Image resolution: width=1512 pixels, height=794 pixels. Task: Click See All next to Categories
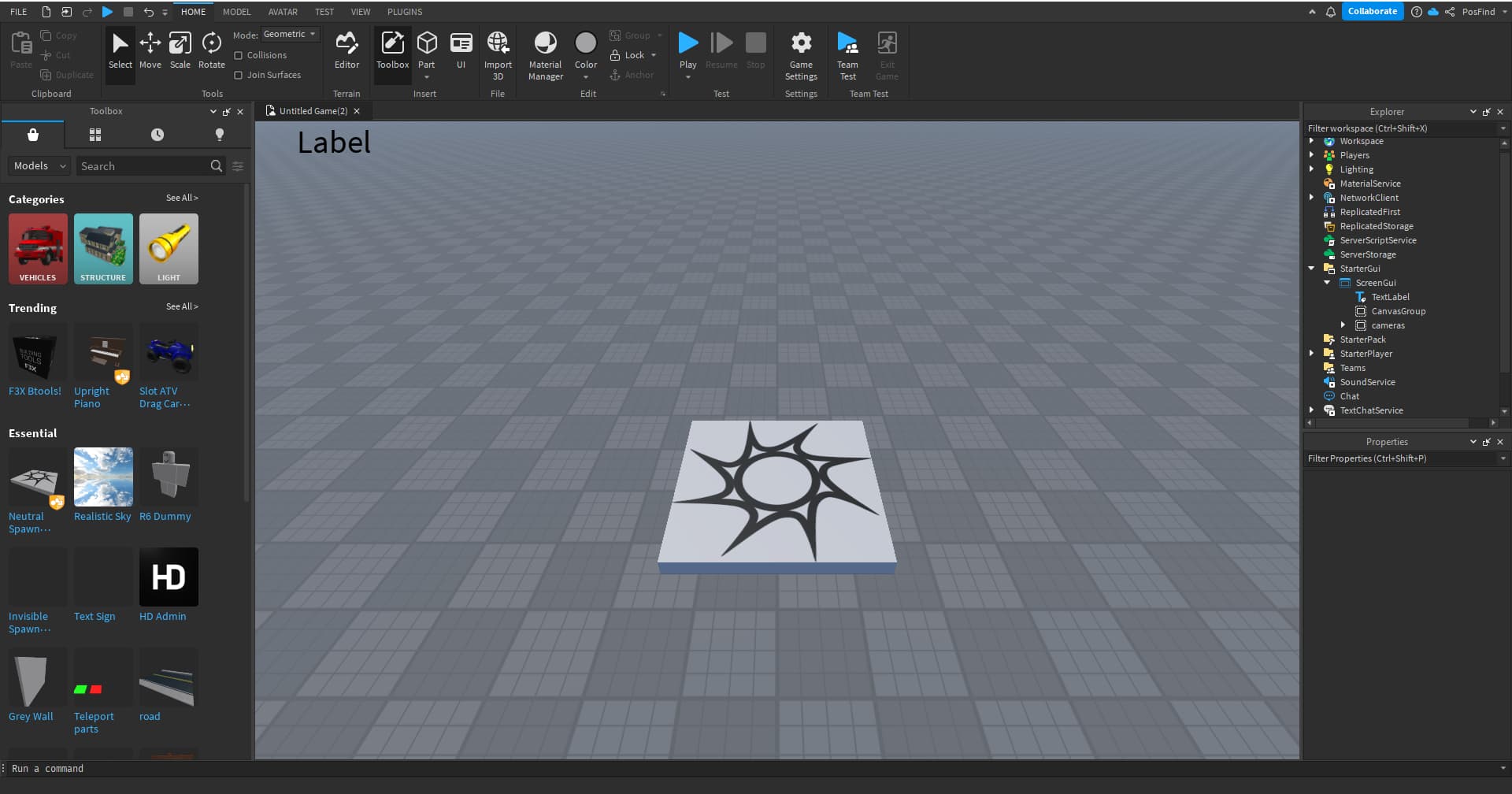coord(182,198)
